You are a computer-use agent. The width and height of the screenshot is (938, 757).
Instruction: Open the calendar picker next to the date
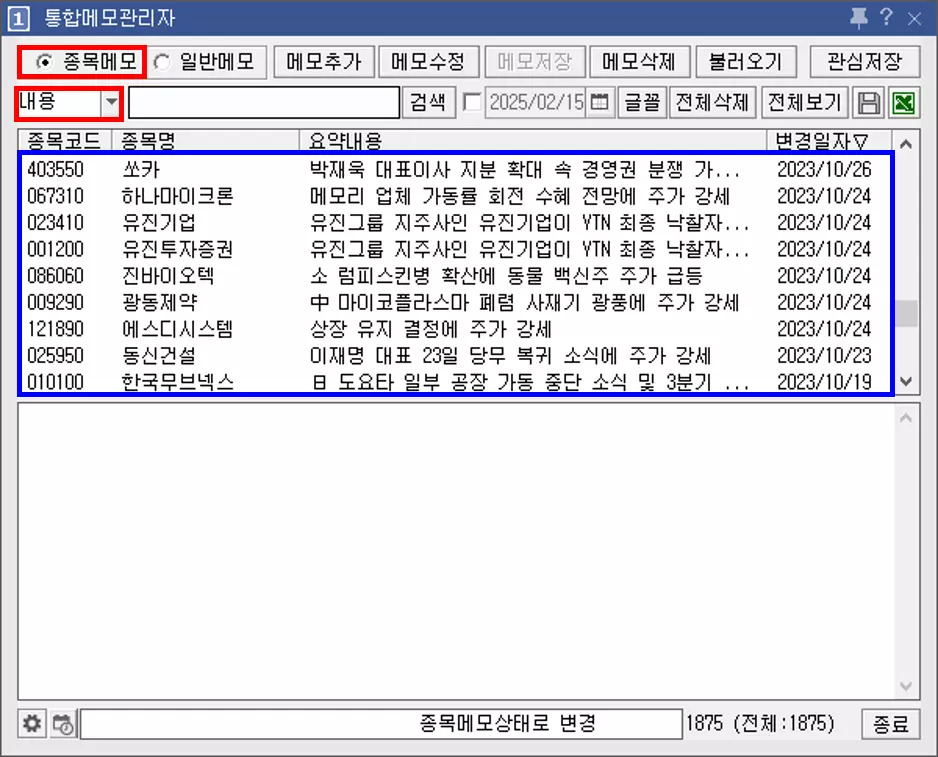599,102
